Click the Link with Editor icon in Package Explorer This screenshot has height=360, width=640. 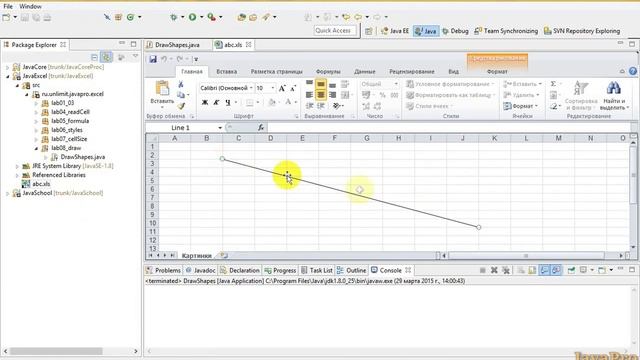107,57
